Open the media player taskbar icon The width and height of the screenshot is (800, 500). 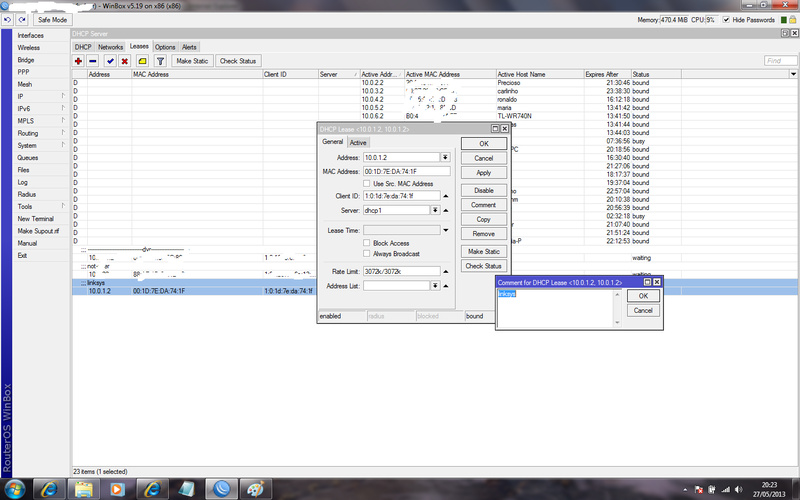(117, 489)
